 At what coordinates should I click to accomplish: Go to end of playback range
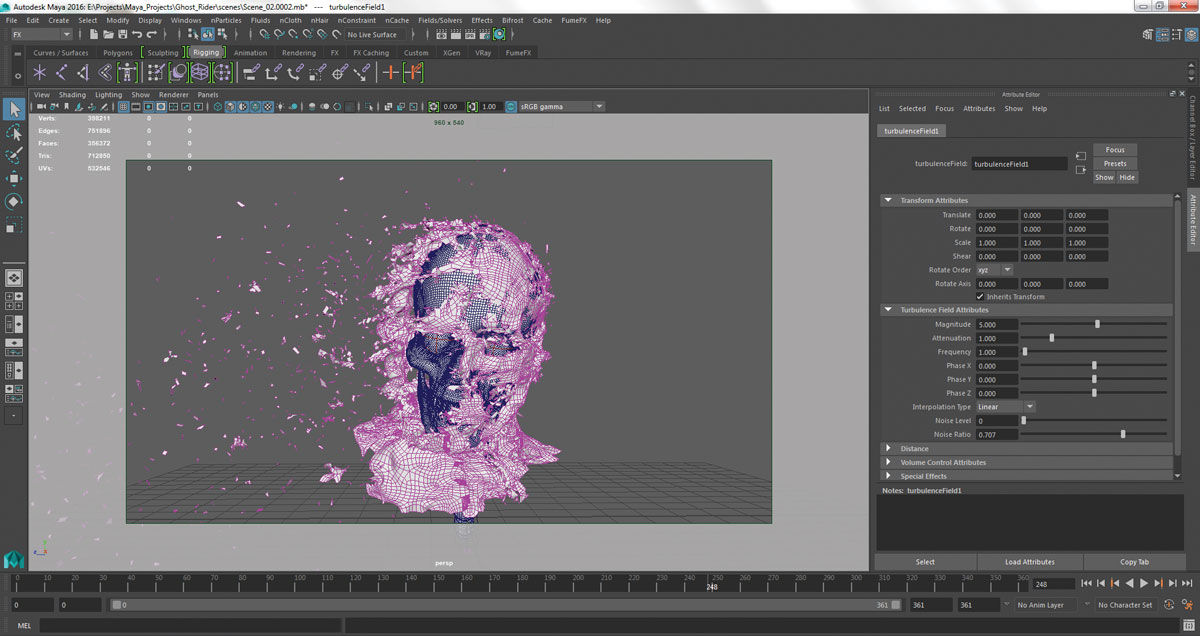click(x=1187, y=583)
